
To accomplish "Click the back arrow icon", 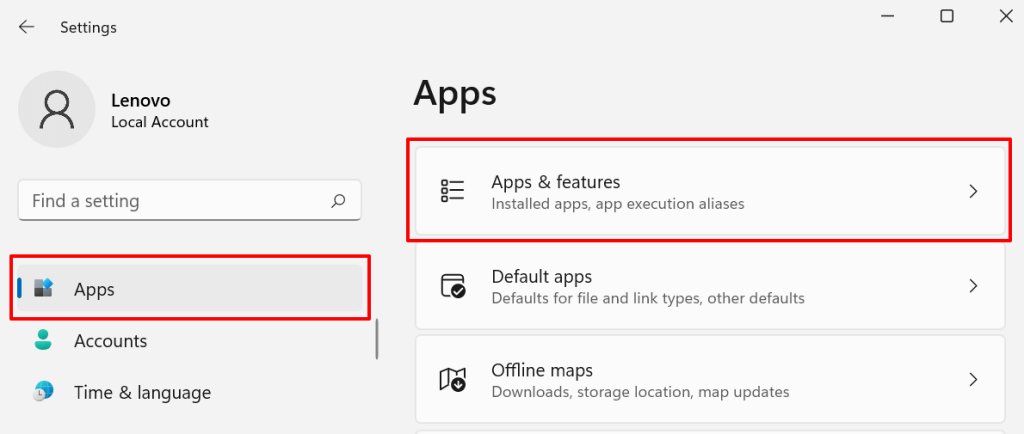I will click(x=26, y=27).
